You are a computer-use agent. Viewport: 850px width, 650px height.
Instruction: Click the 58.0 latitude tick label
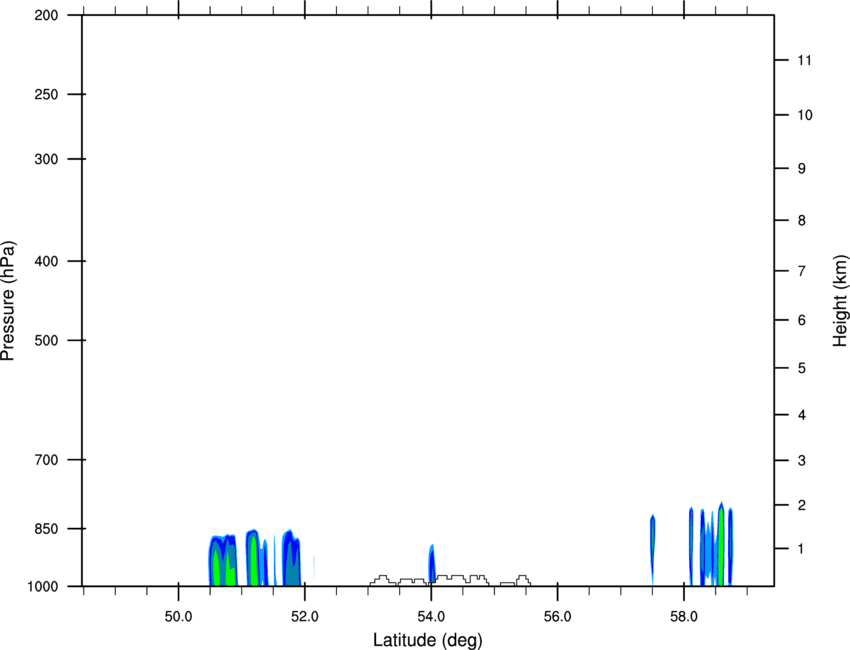tap(684, 617)
